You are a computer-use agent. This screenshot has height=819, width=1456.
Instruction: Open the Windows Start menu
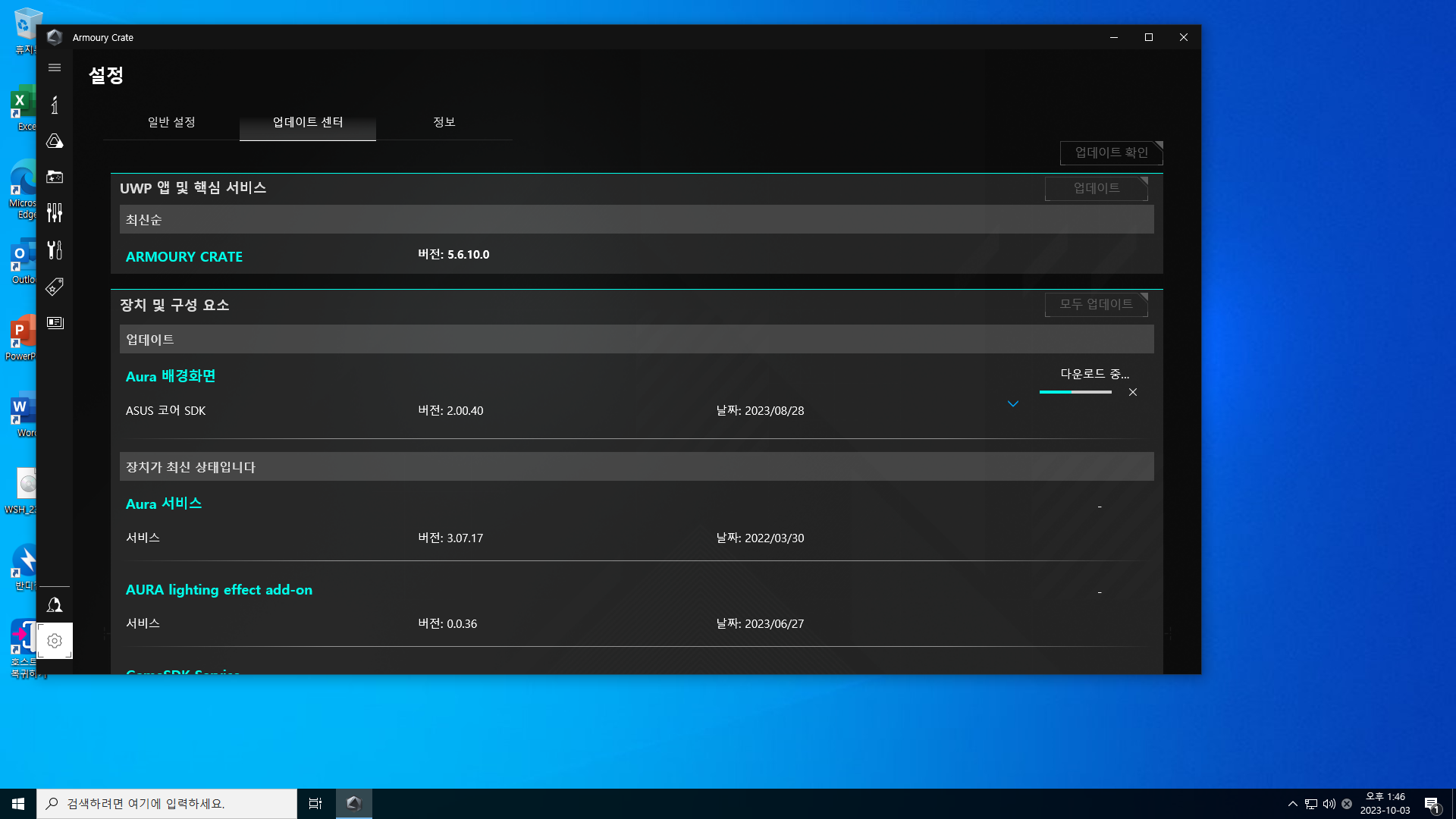click(x=18, y=804)
